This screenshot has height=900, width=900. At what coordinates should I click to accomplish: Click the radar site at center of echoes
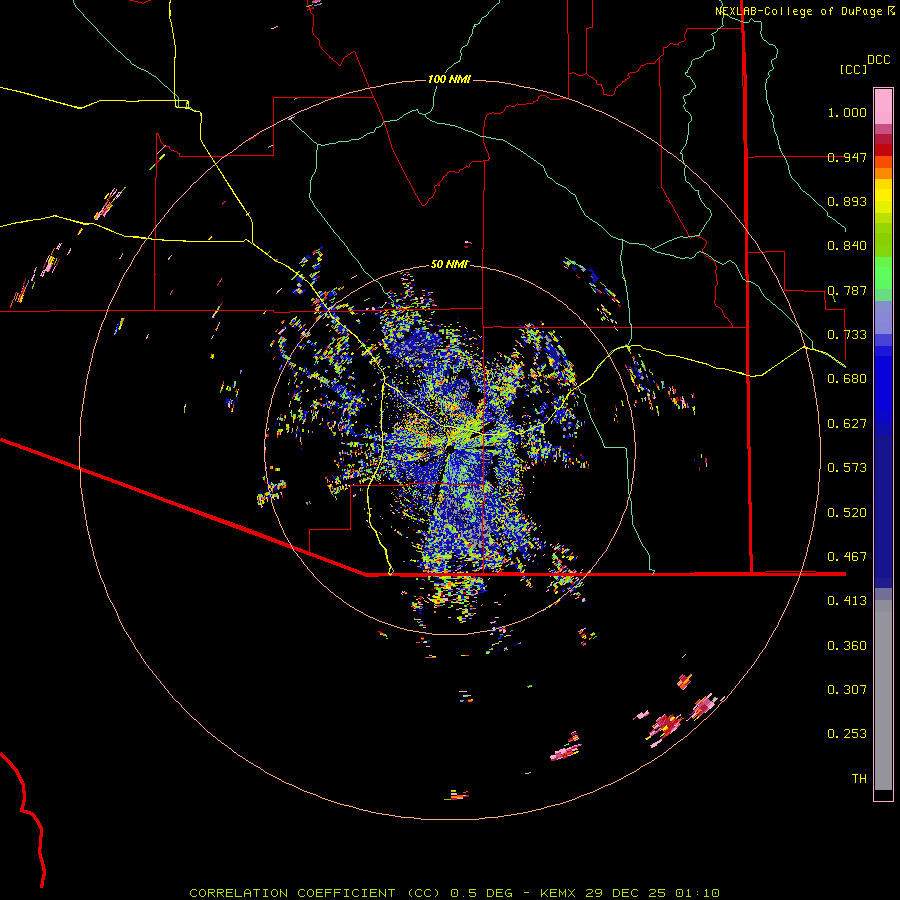click(x=449, y=447)
